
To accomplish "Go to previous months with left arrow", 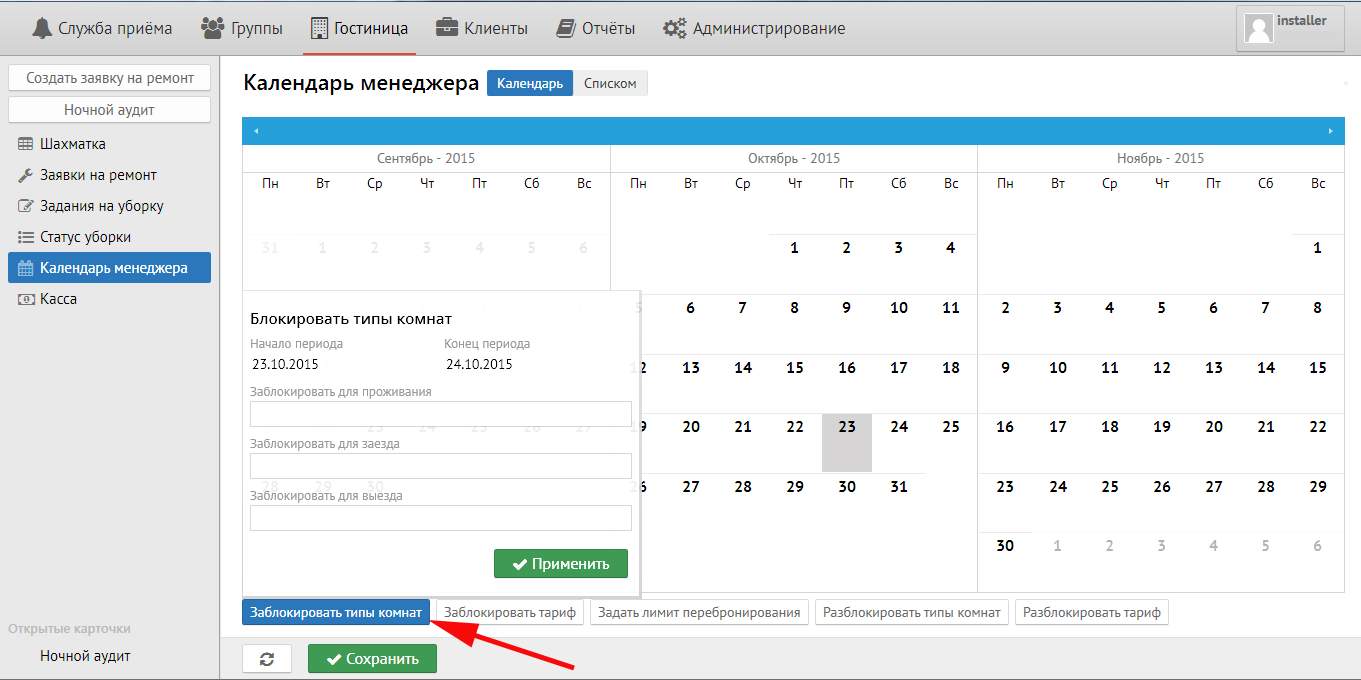I will pos(256,131).
